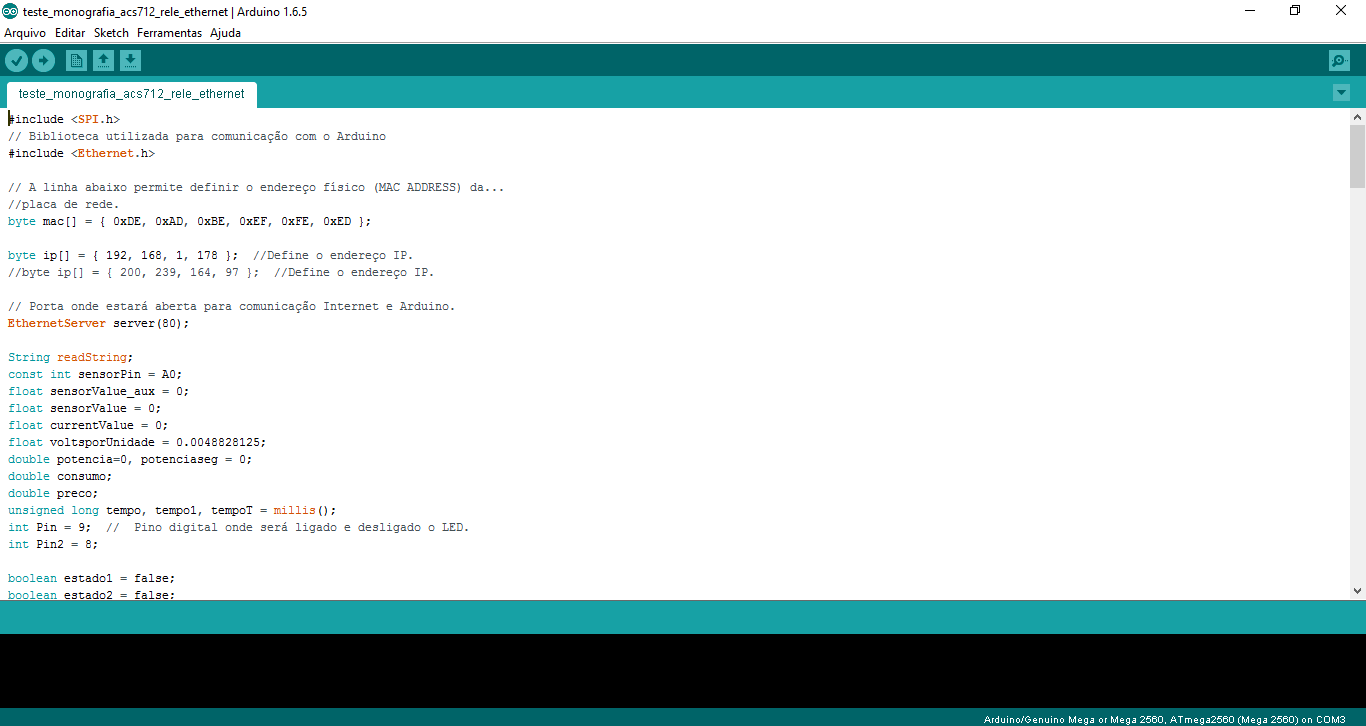Viewport: 1366px width, 726px height.
Task: Click the Verify sketch checkmark icon
Action: tap(16, 61)
